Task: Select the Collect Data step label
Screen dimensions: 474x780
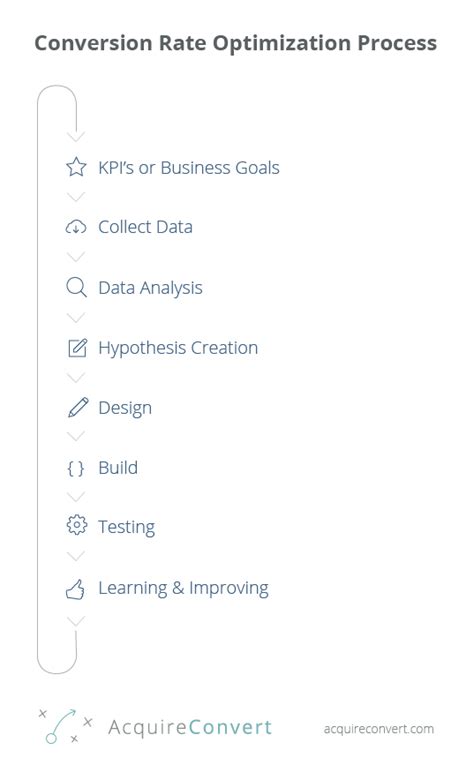Action: [x=145, y=227]
